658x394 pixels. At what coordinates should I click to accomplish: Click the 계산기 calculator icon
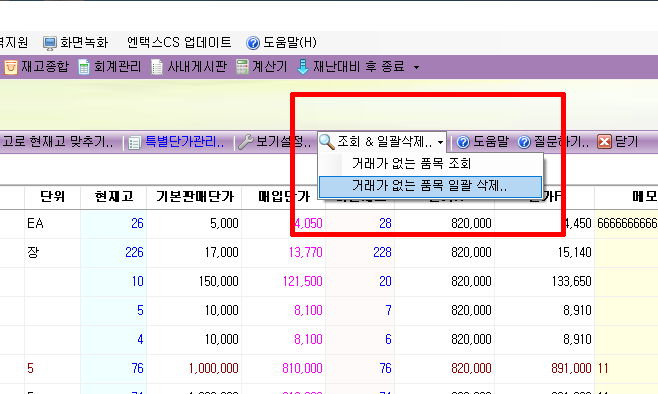click(x=242, y=67)
